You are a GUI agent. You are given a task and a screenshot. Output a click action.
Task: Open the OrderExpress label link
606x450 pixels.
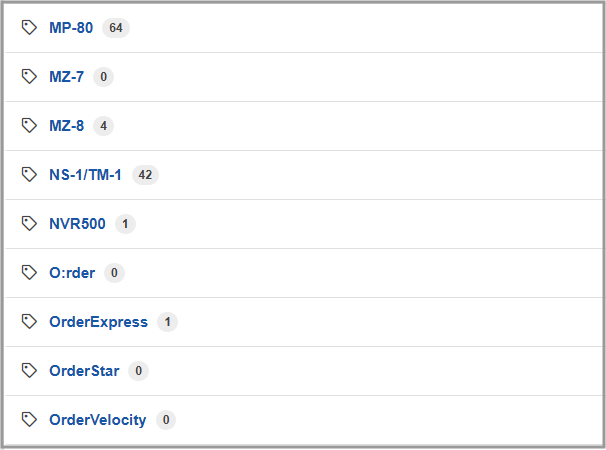(98, 322)
